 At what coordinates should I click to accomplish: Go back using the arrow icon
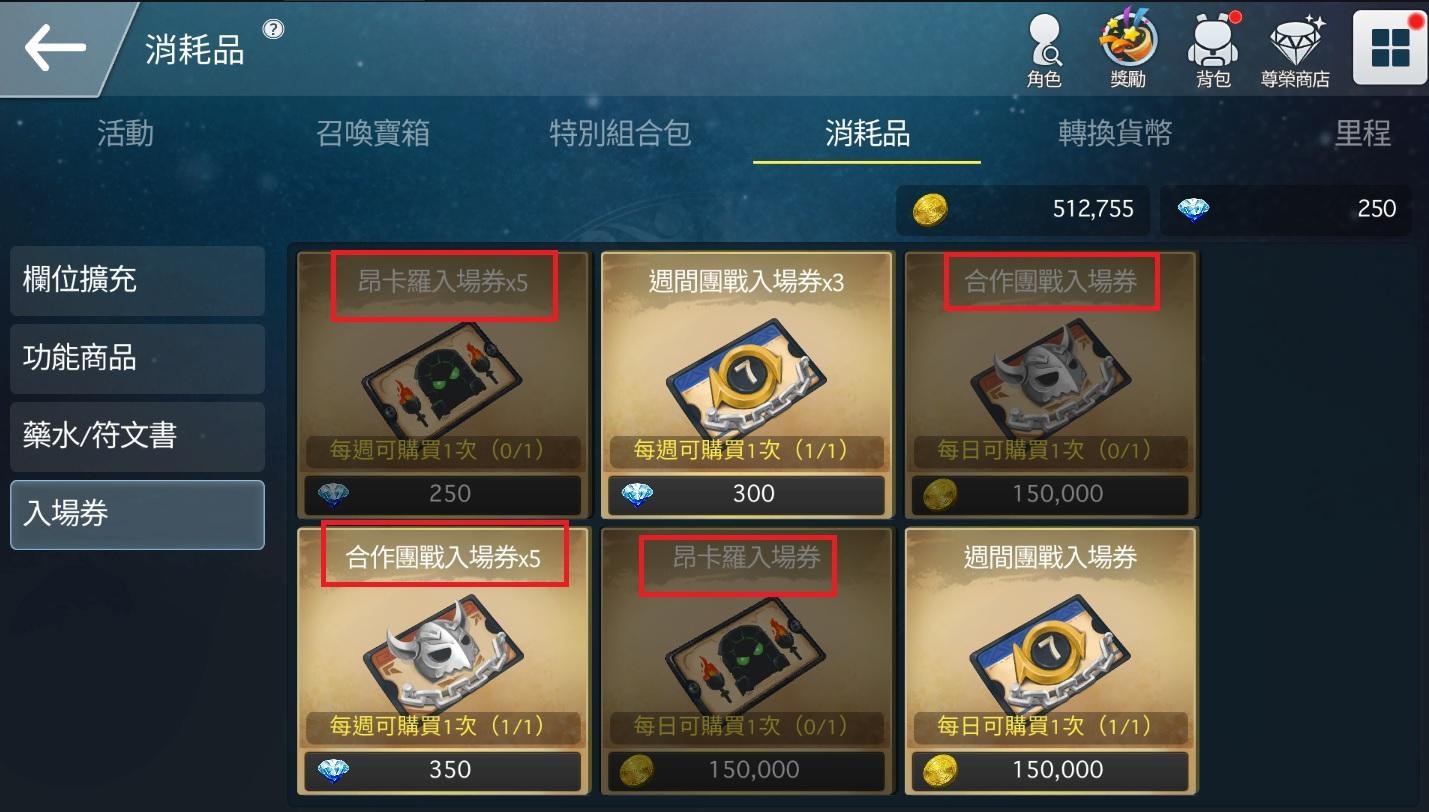point(55,48)
